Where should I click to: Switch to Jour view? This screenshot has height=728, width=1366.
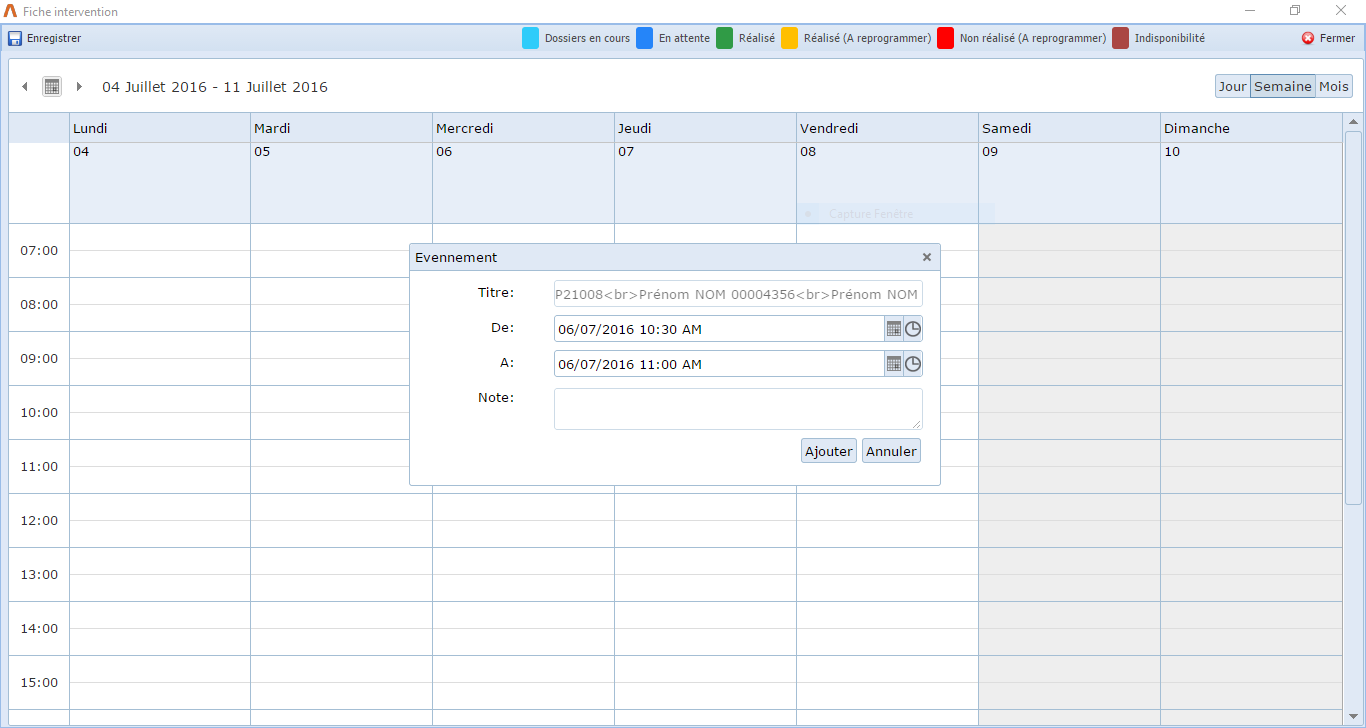pyautogui.click(x=1232, y=87)
